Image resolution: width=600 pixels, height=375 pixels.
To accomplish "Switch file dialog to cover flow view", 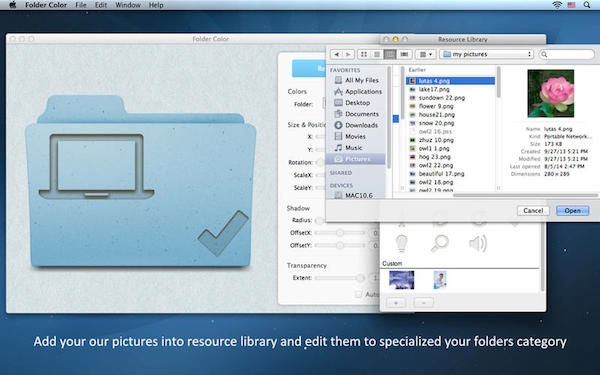I will pyautogui.click(x=404, y=54).
